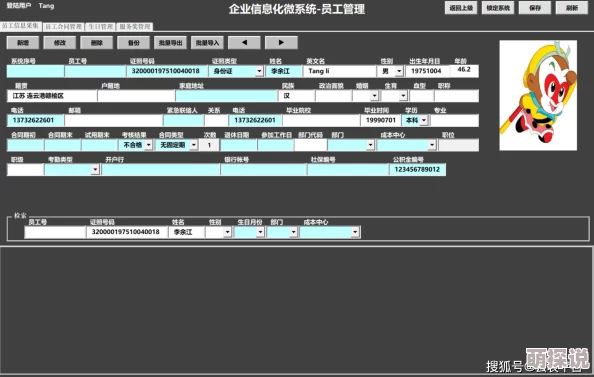Screen dimensions: 594x377
Task: Click the 姓名 field in search panel
Action: click(186, 232)
